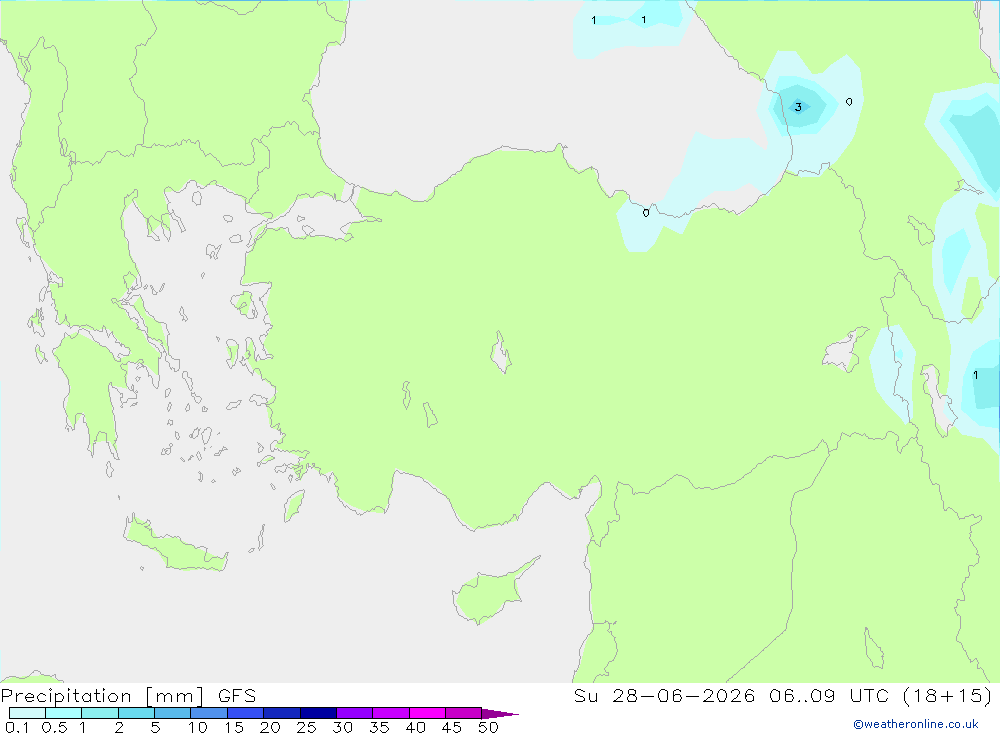Click the 'UTC' label

(x=869, y=695)
